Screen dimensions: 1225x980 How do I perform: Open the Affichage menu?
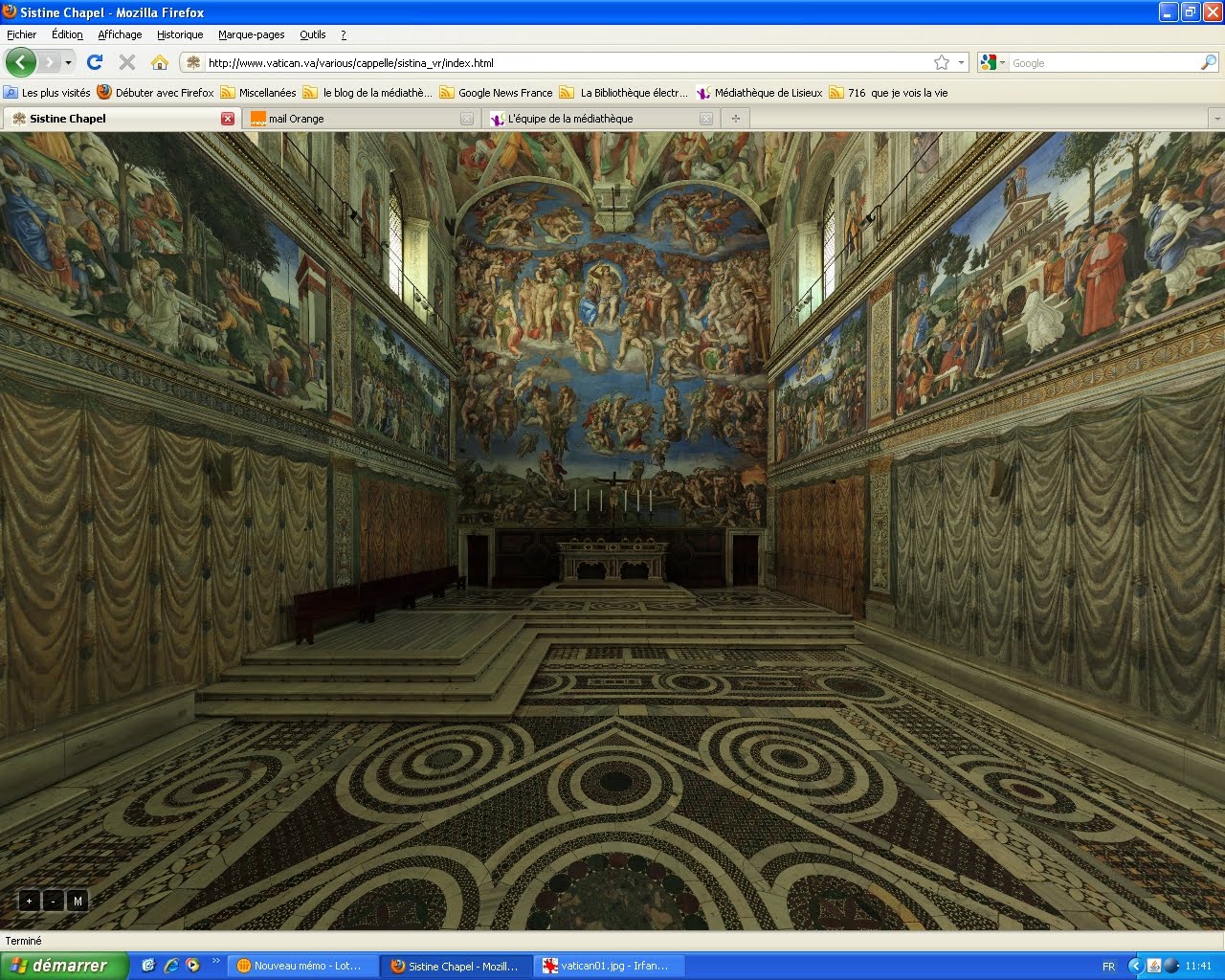click(x=120, y=34)
